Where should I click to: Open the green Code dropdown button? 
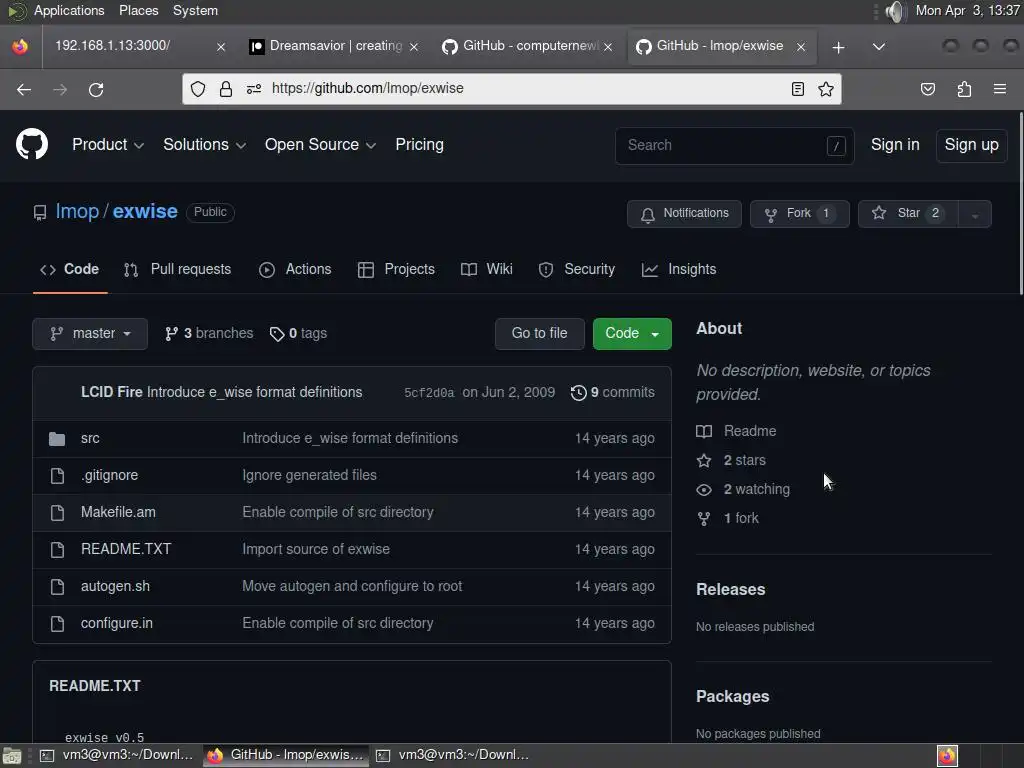[x=632, y=334]
